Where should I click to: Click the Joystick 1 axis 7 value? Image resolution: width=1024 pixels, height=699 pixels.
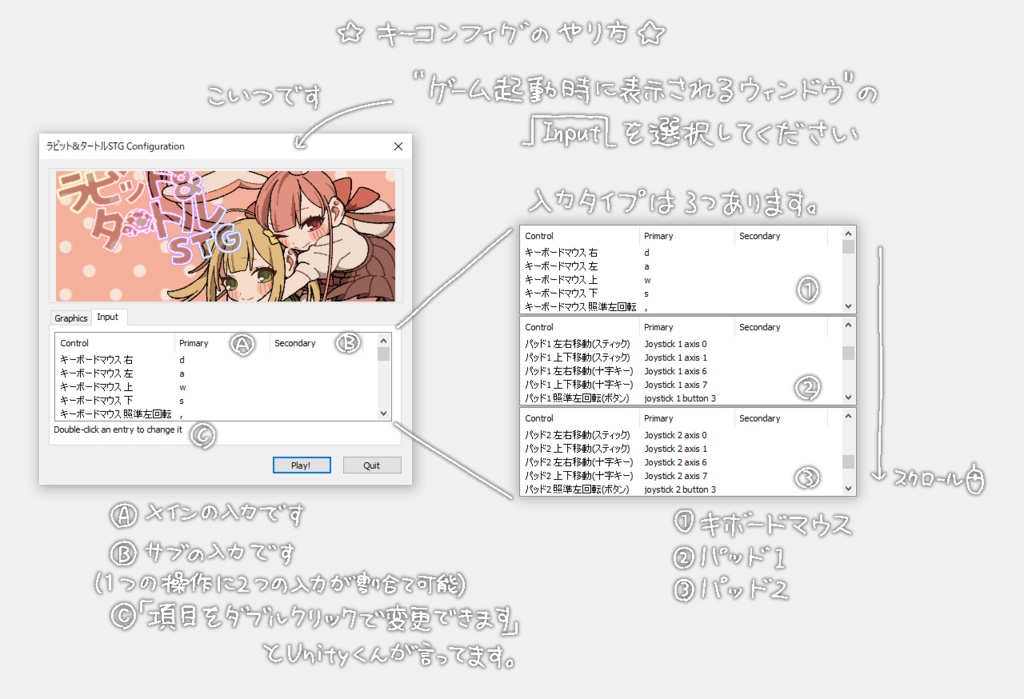point(675,385)
